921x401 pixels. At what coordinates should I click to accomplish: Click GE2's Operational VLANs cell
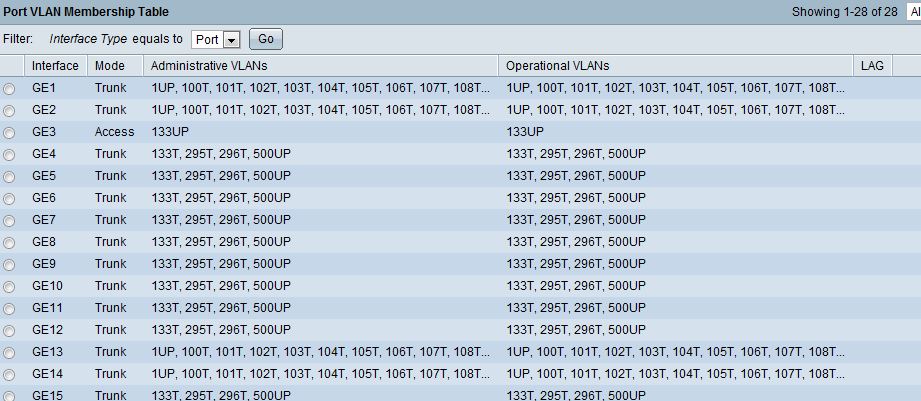point(675,110)
